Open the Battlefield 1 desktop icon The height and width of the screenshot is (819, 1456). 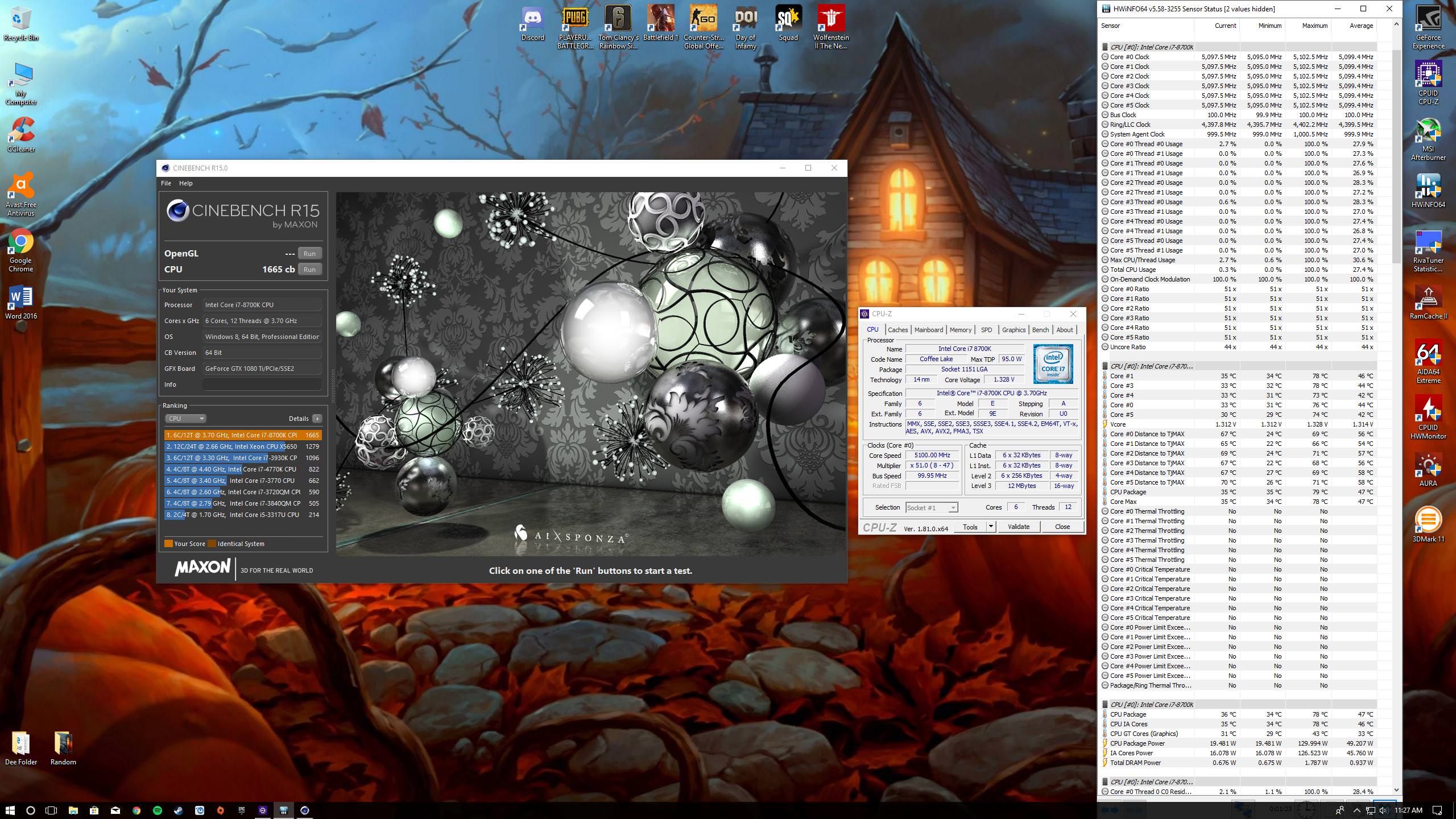pos(660,24)
